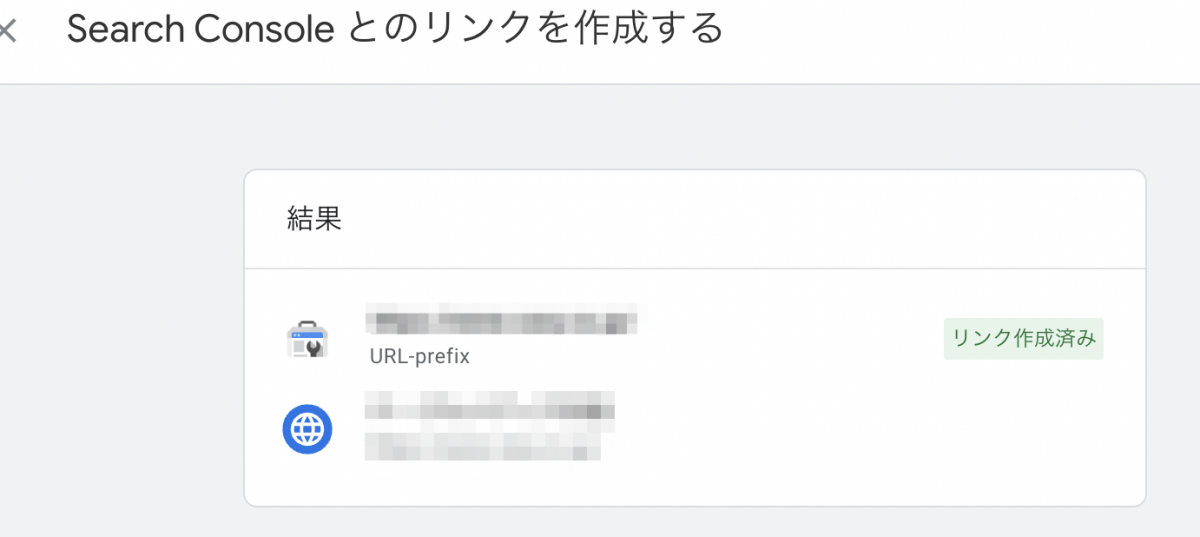The width and height of the screenshot is (1200, 537).
Task: Close the Search Console link creation panel
Action: pyautogui.click(x=8, y=31)
